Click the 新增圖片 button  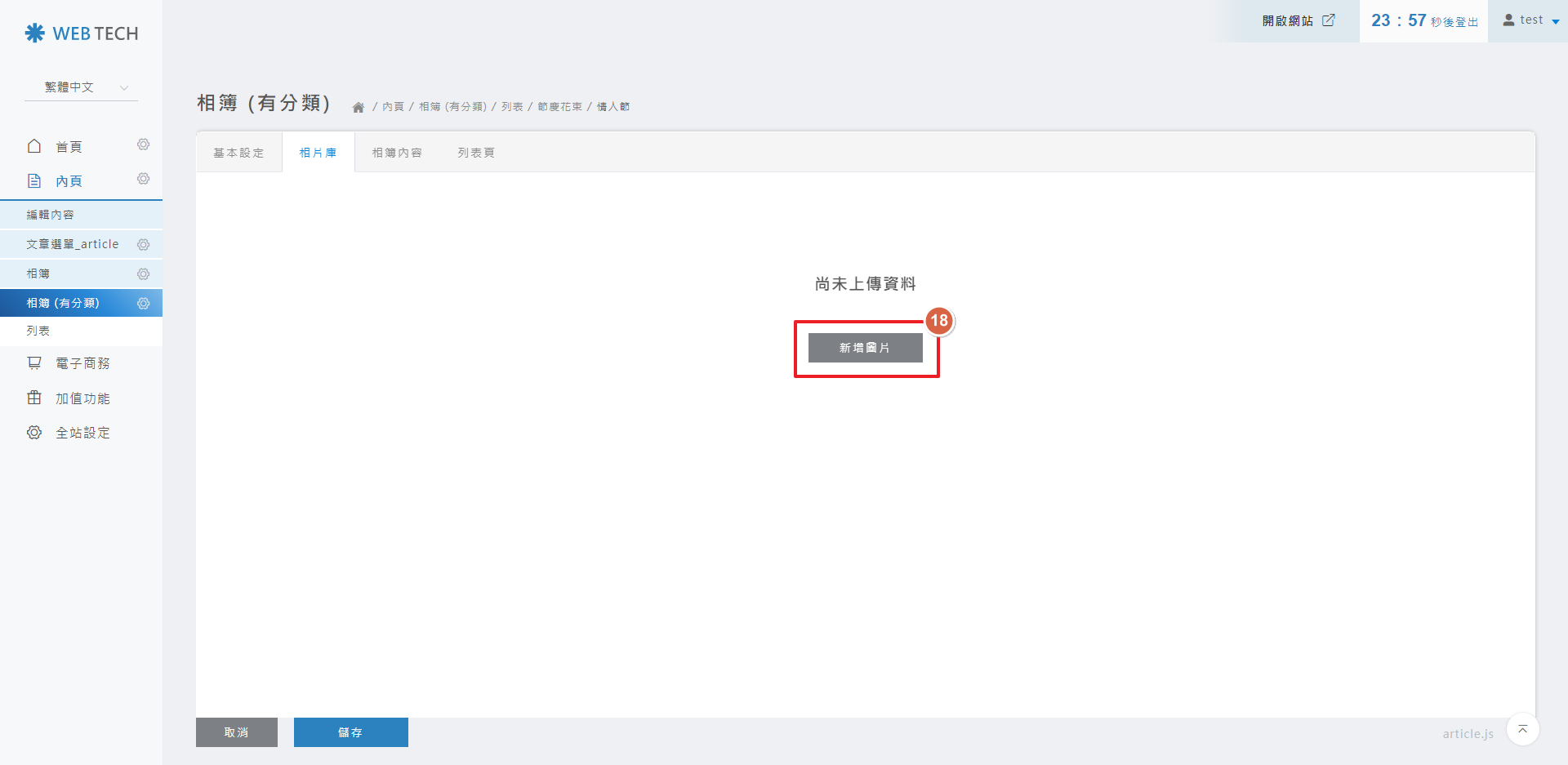point(865,348)
